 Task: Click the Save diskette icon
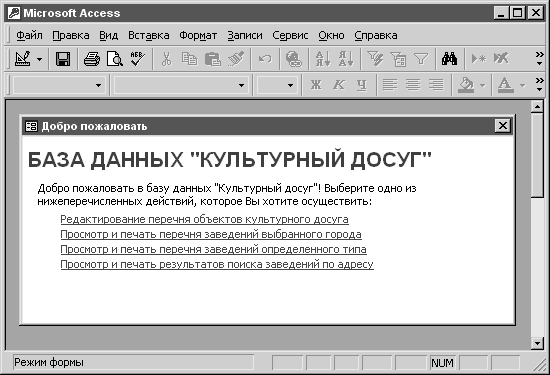pos(63,59)
